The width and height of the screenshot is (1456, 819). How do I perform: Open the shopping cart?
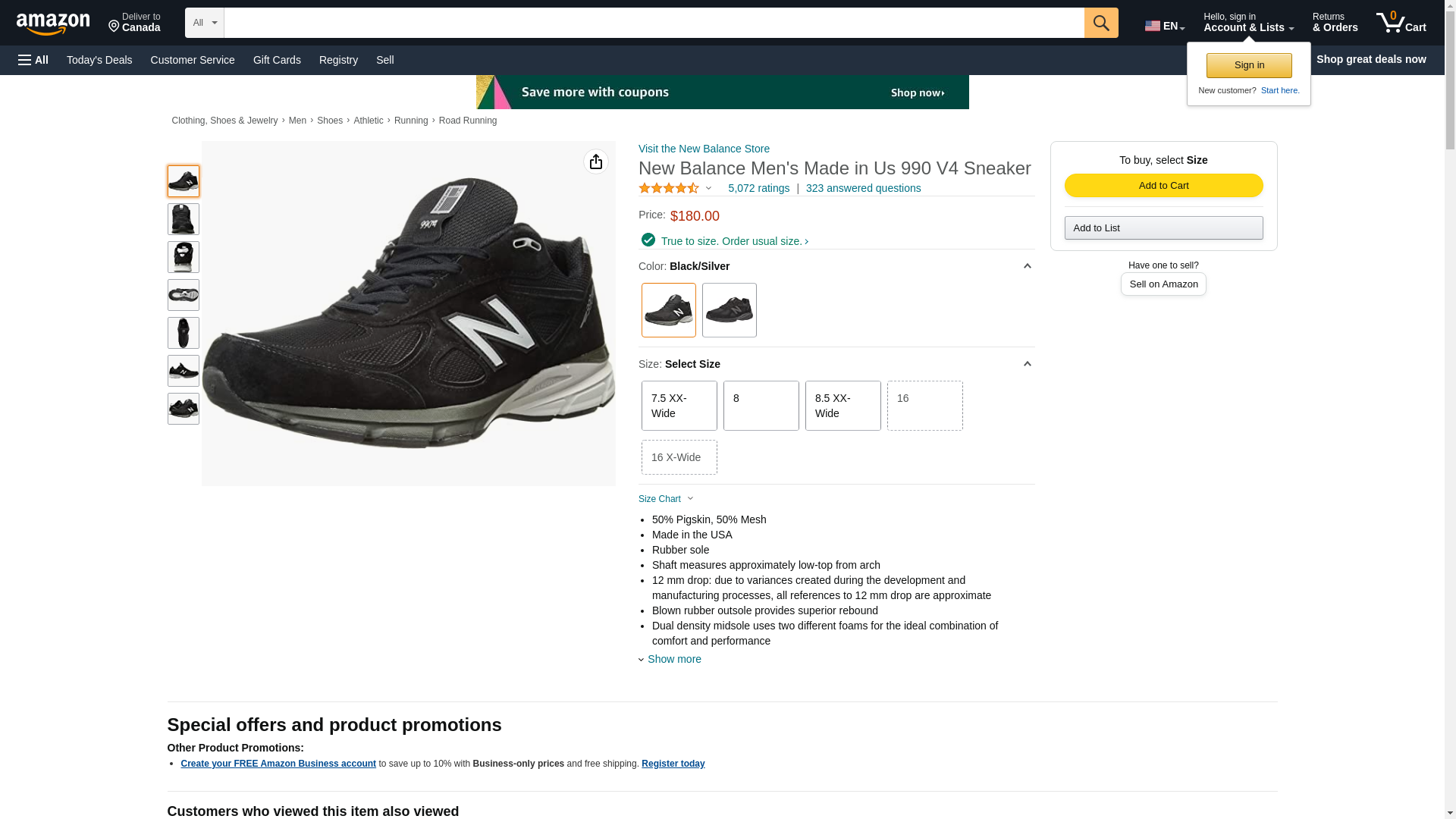click(x=1401, y=23)
